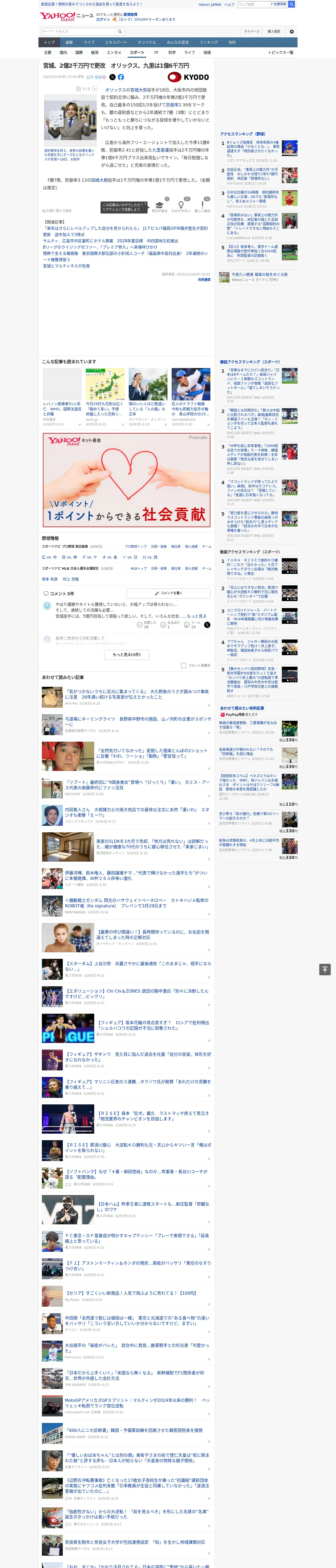Open YURA RISE video thumbnail in ranking

pos(290,566)
